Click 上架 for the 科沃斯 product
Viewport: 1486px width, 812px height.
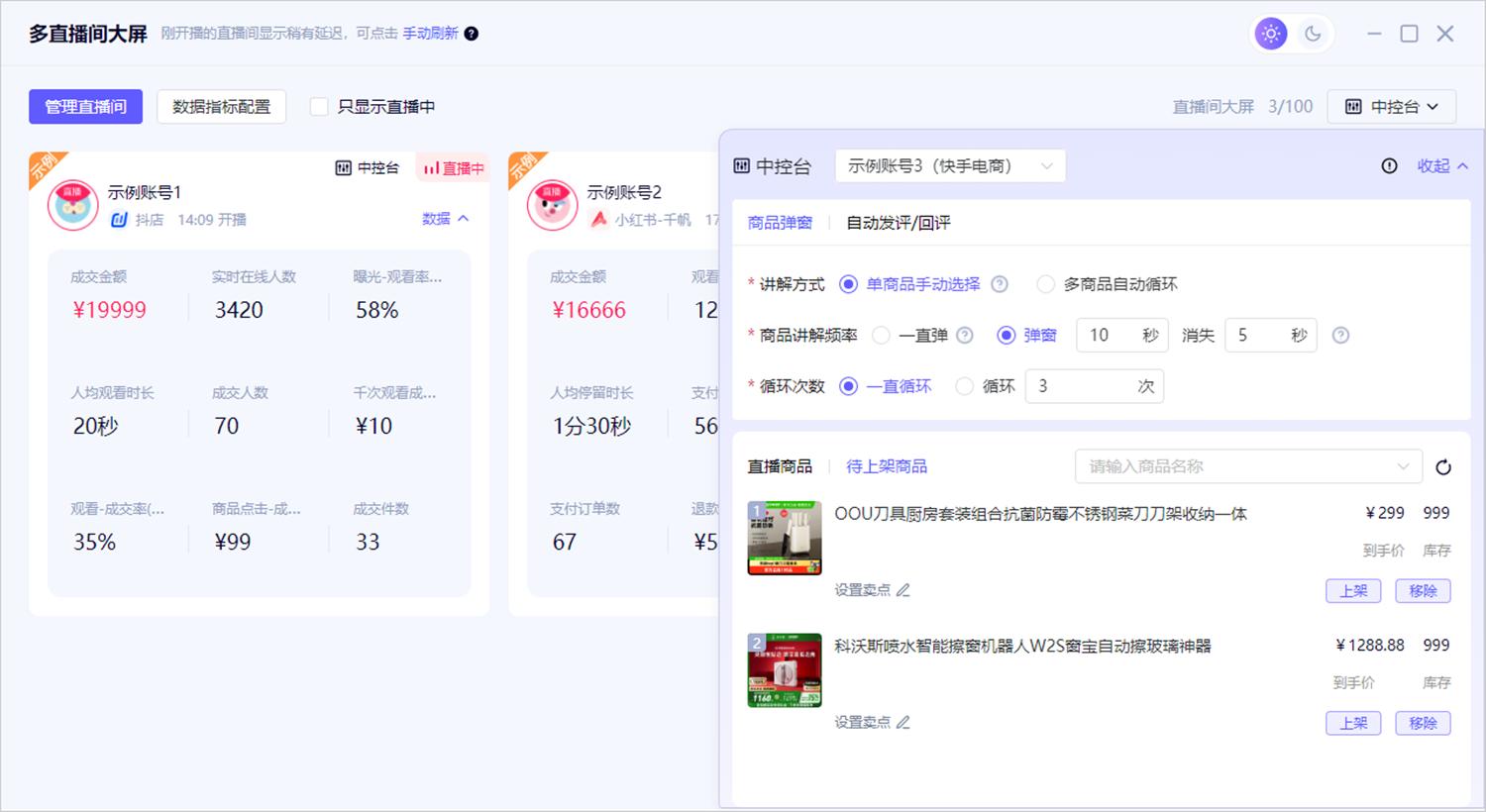tap(1353, 723)
